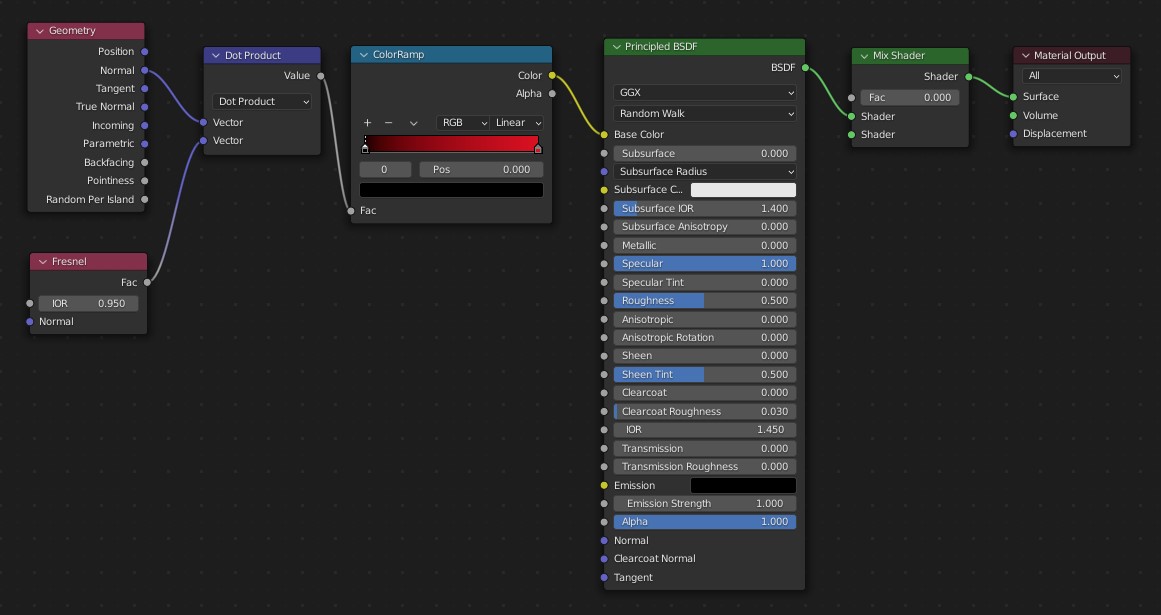The width and height of the screenshot is (1161, 615).
Task: Collapse the Mix Shader node
Action: pos(863,56)
